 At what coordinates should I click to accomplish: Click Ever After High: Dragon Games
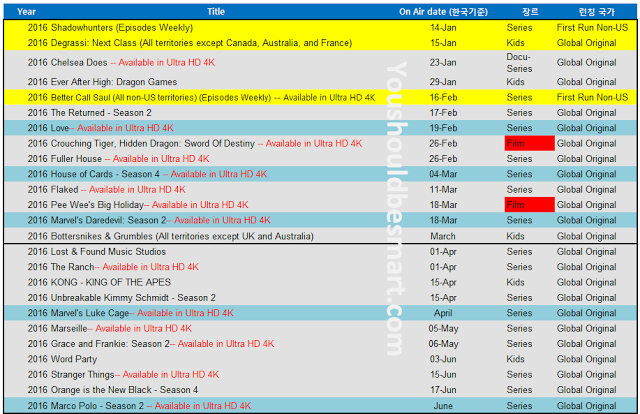tap(114, 82)
